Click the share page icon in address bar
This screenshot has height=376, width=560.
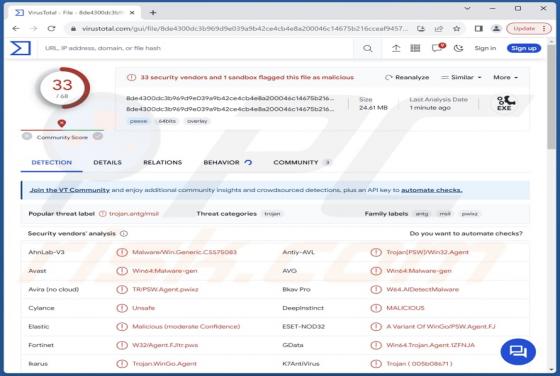[439, 29]
